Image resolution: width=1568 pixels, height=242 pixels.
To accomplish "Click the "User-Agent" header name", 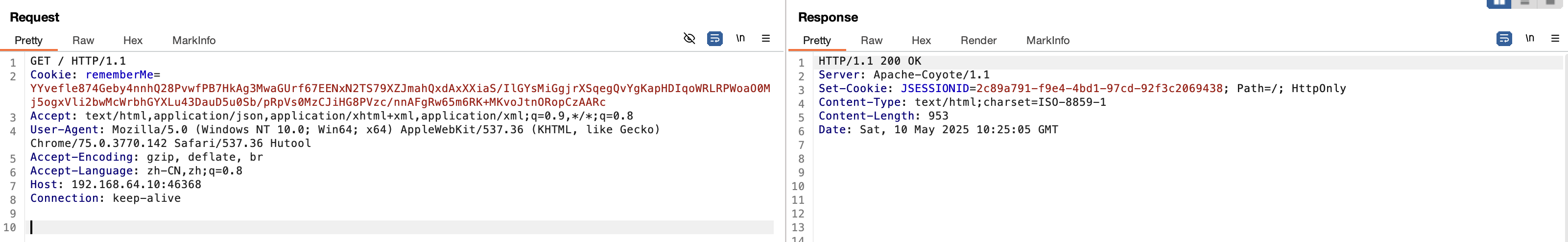I will (65, 129).
